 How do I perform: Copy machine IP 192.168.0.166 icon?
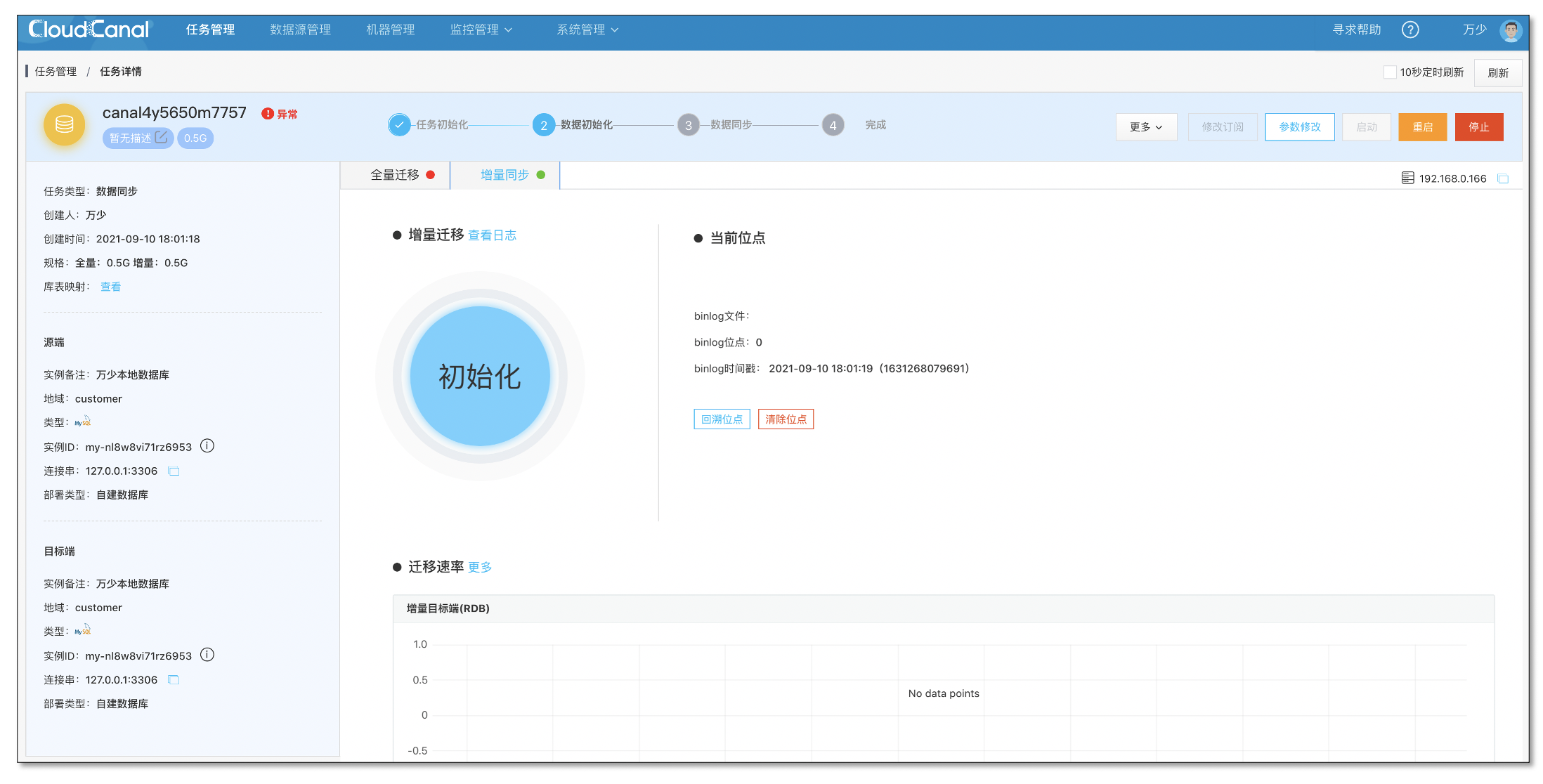(x=1503, y=178)
